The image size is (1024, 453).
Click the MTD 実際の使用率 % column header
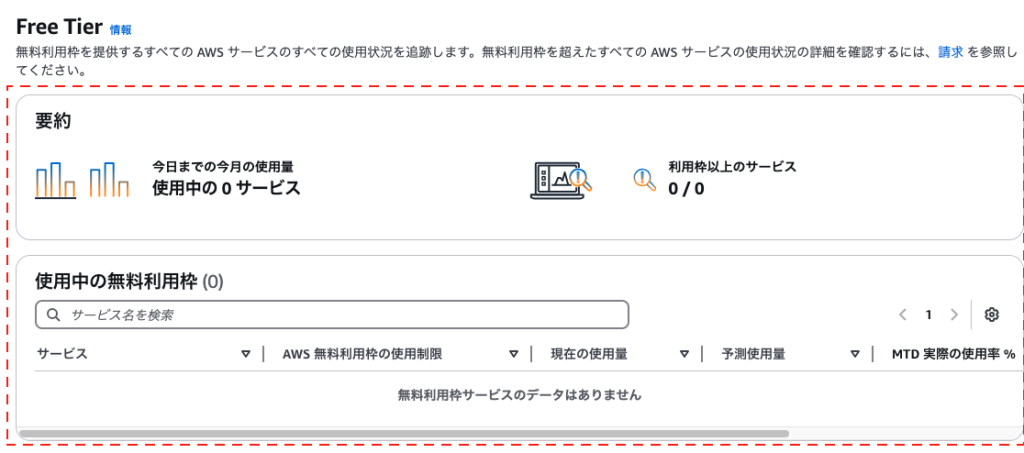click(x=953, y=354)
